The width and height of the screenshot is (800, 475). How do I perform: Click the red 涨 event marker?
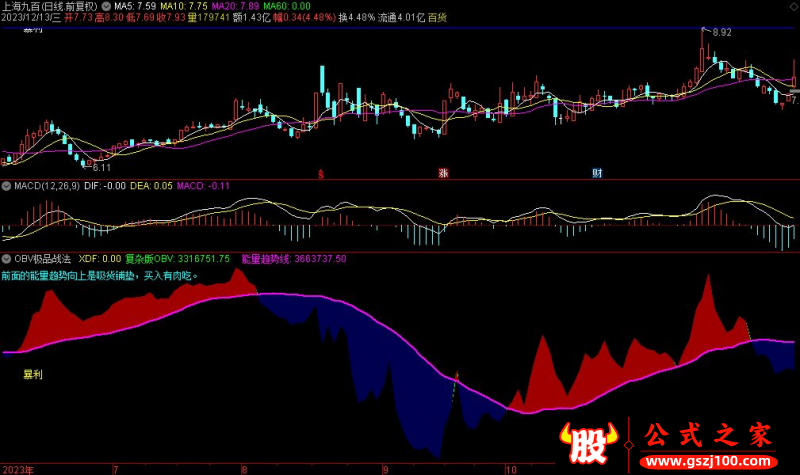(x=443, y=173)
